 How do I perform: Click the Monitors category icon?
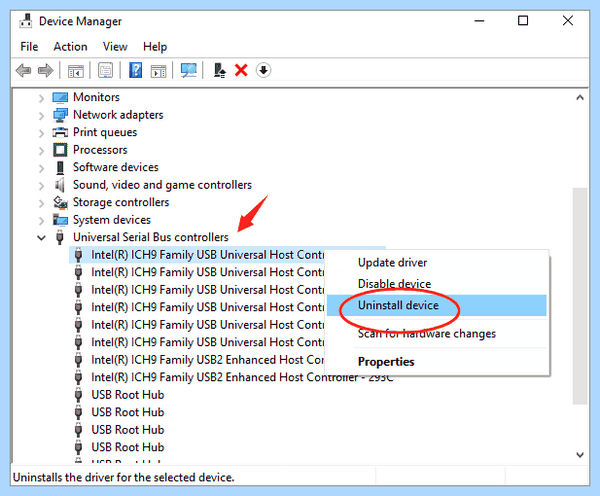pos(60,97)
